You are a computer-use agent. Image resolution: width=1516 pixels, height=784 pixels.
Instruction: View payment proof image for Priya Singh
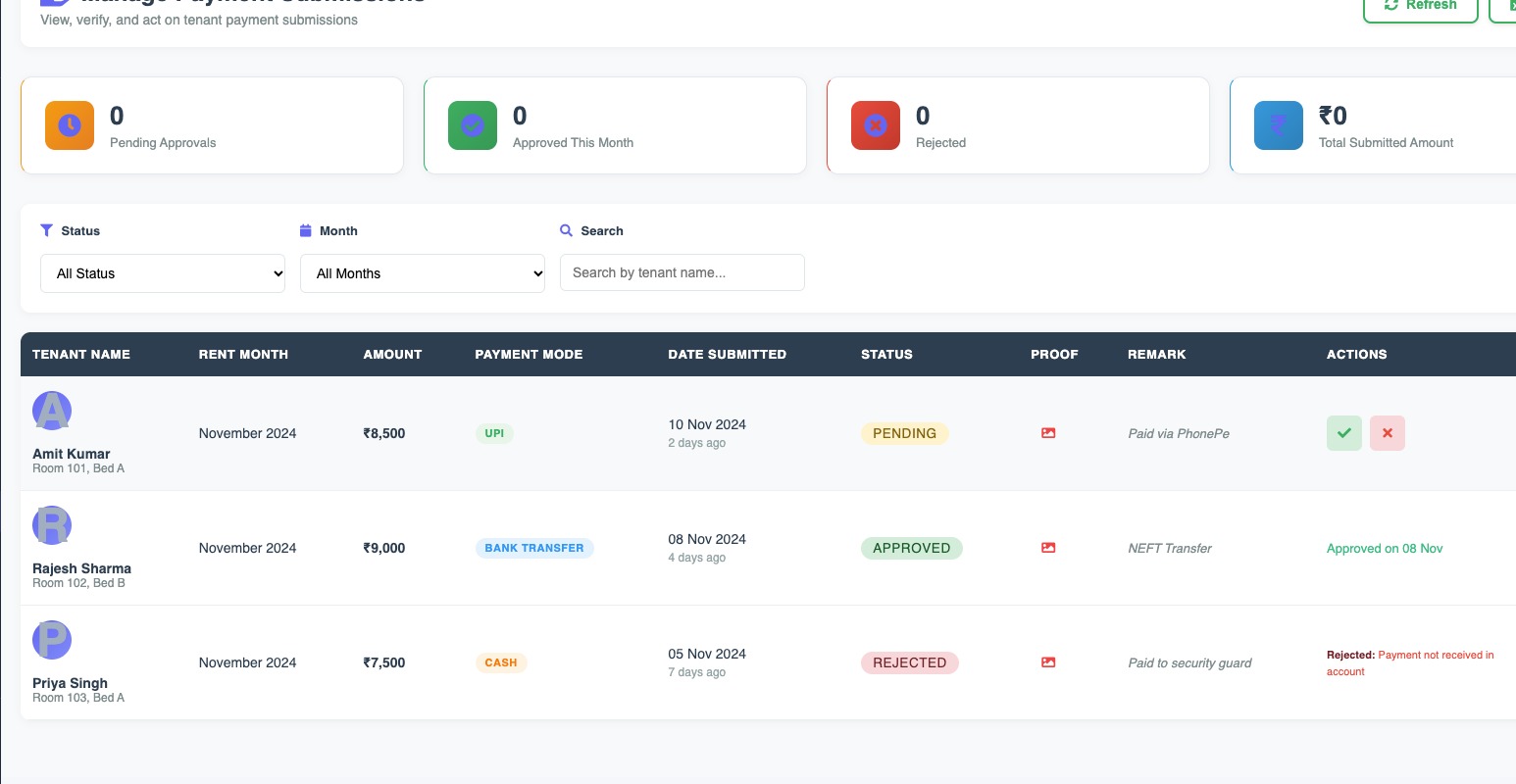(1048, 662)
